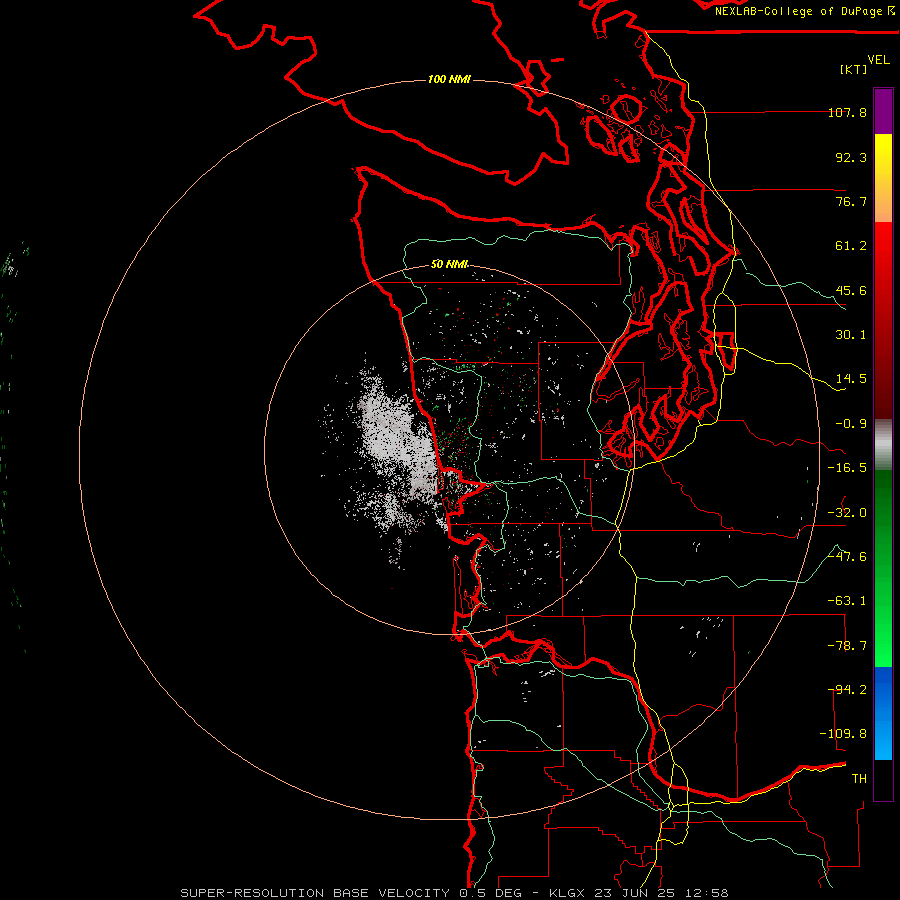Click the NEXLAB-College of DuPage label
The width and height of the screenshot is (900, 900).
pos(804,11)
